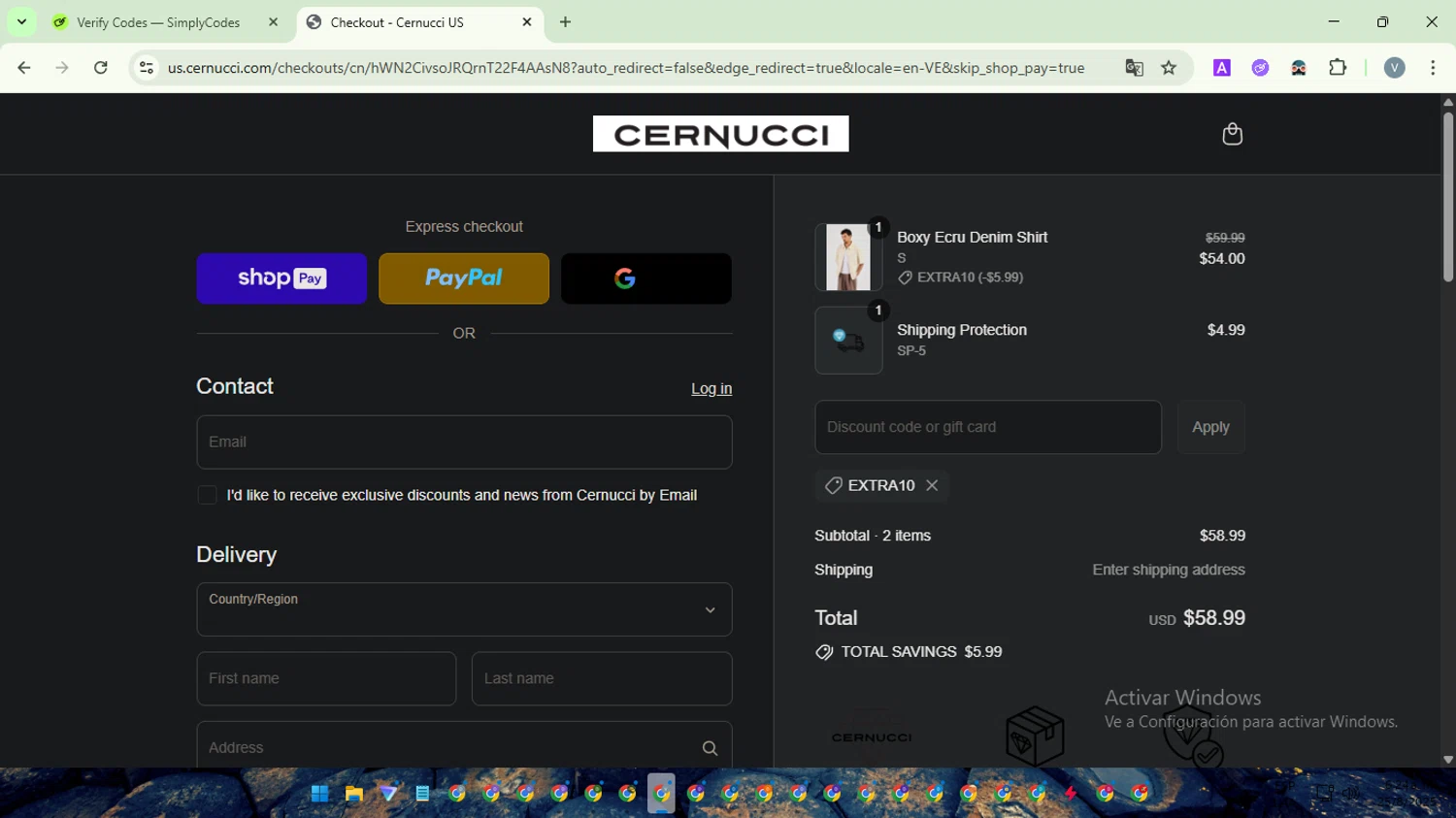Viewport: 1456px width, 818px height.
Task: Click the EXTRA10 discount tag icon
Action: click(833, 485)
